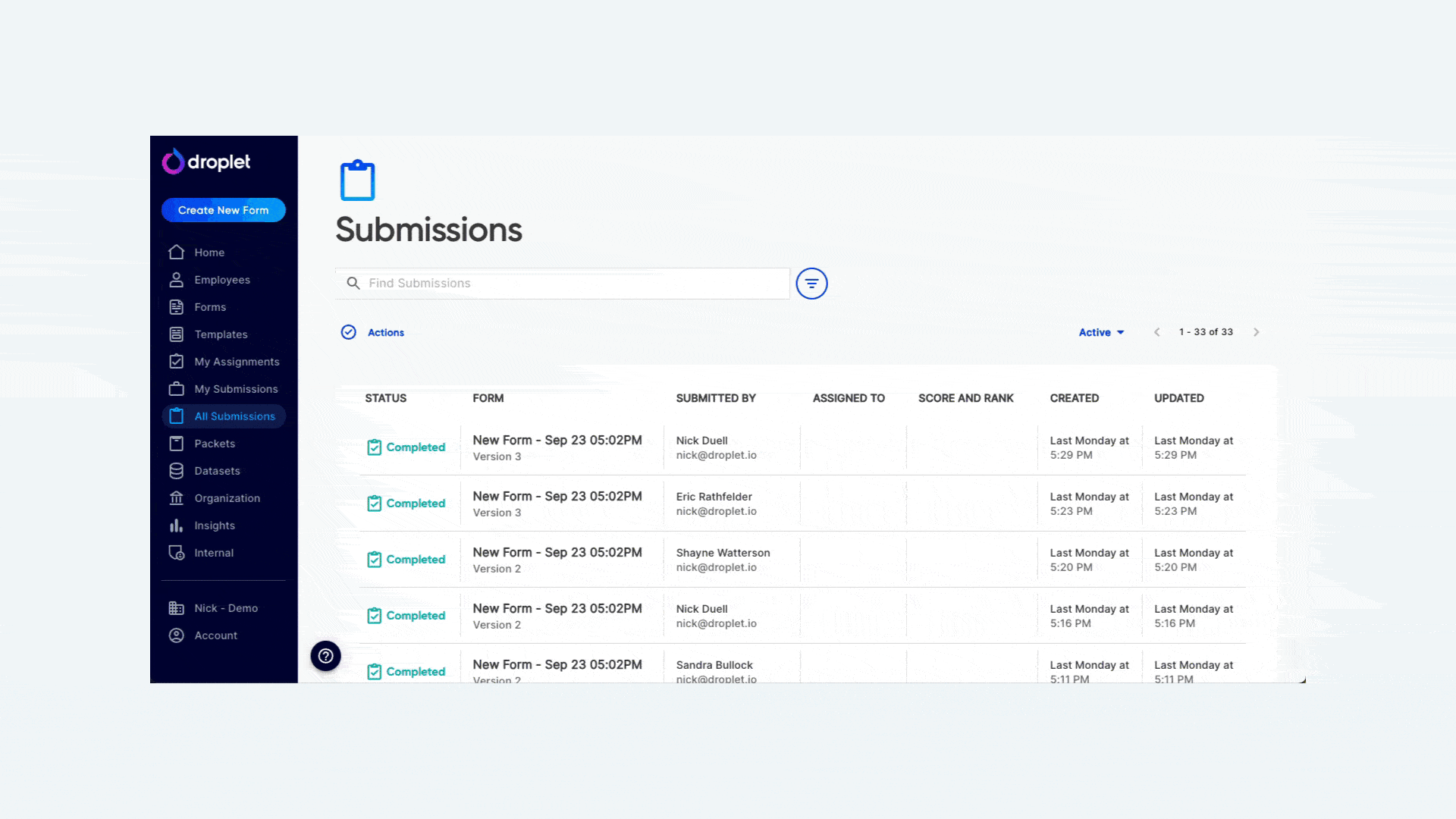Click the Internal icon
This screenshot has height=819, width=1456.
177,553
